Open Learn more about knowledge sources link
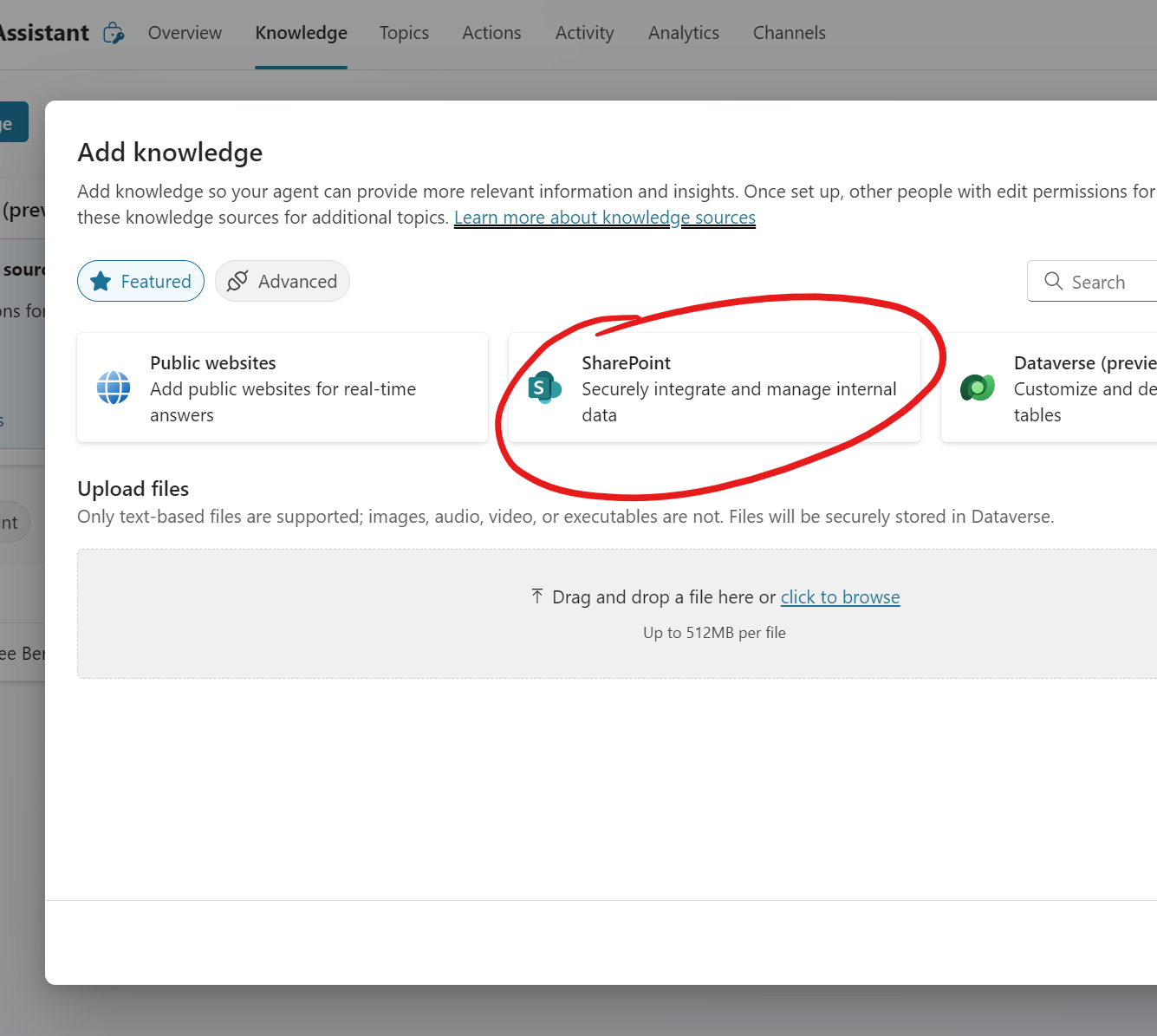1157x1036 pixels. coord(605,218)
